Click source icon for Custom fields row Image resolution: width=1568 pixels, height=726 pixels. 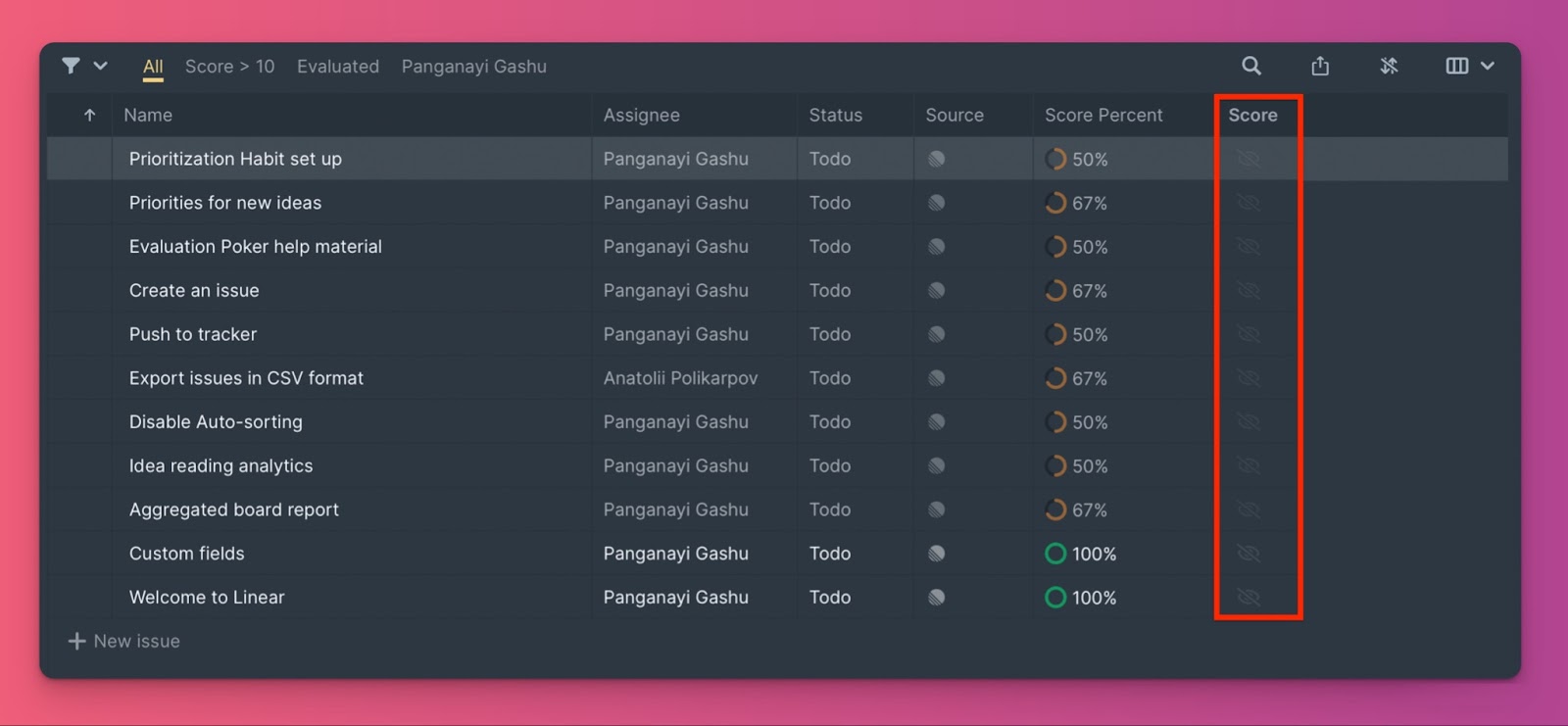coord(936,554)
